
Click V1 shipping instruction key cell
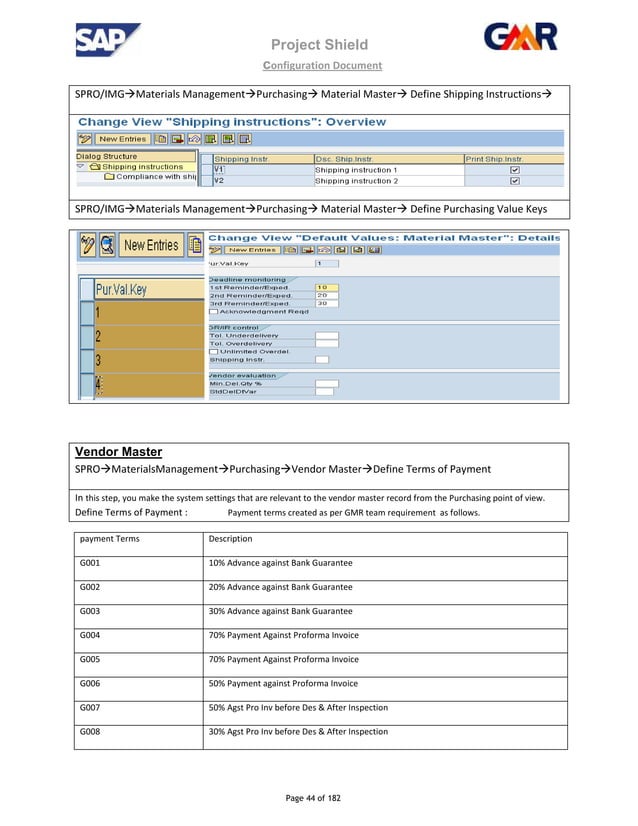pyautogui.click(x=263, y=170)
